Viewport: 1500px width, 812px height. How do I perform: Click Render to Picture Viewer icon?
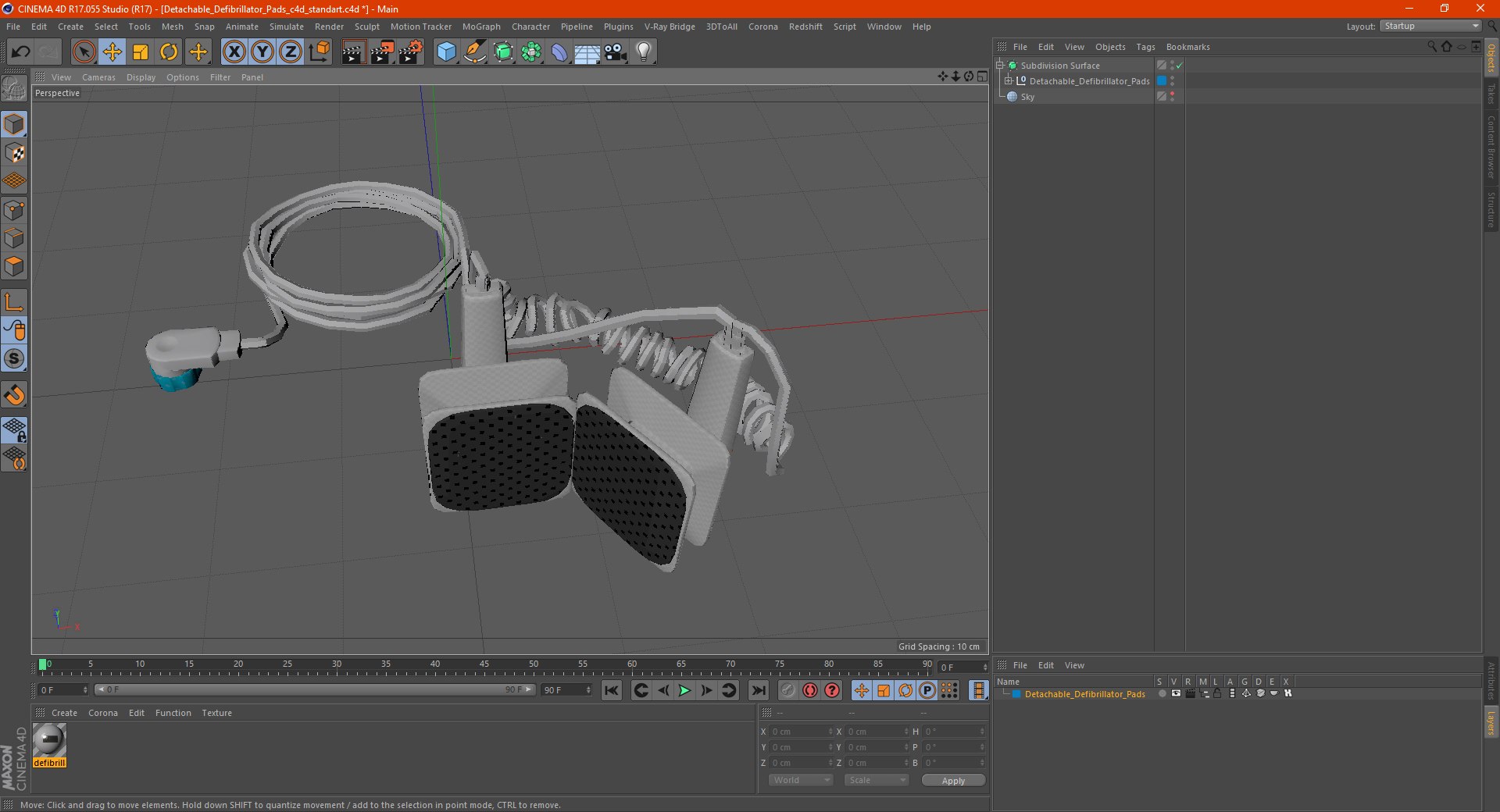click(382, 52)
